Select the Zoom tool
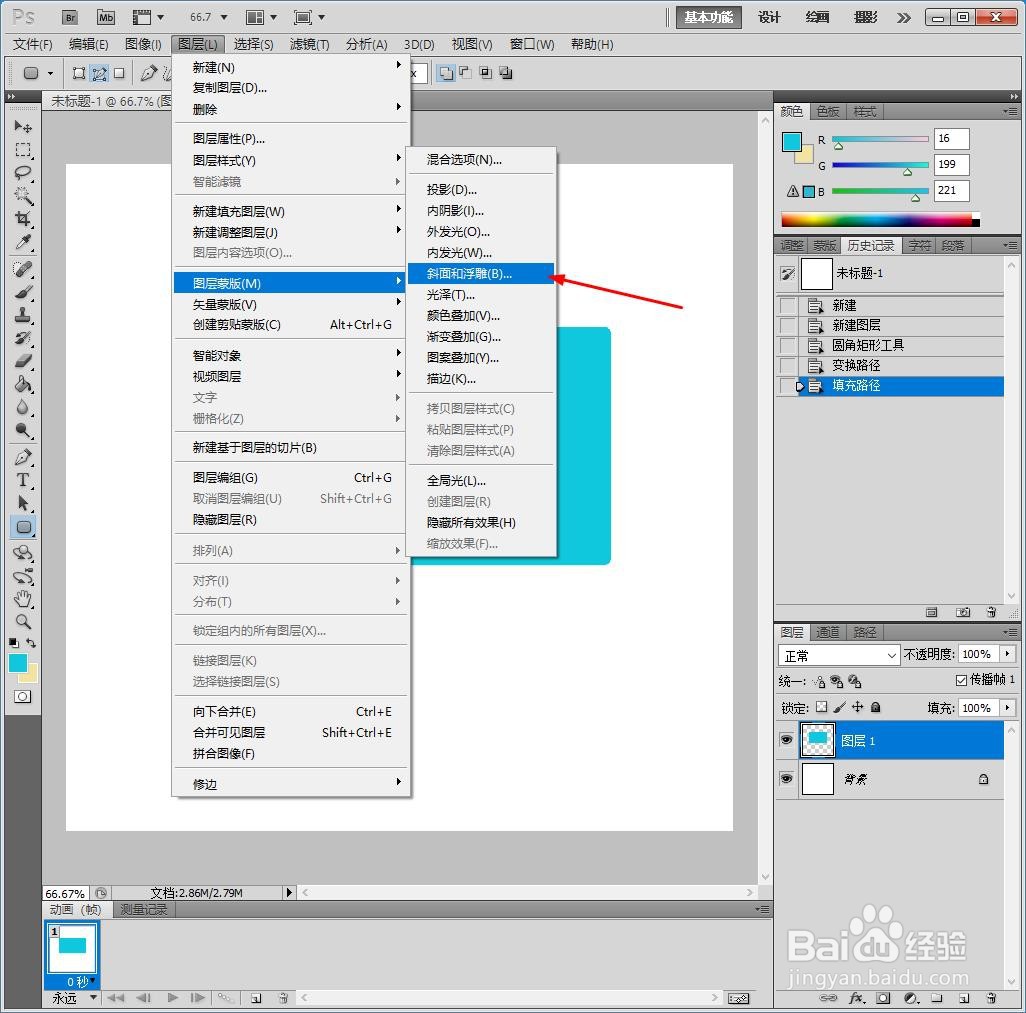 [x=23, y=621]
